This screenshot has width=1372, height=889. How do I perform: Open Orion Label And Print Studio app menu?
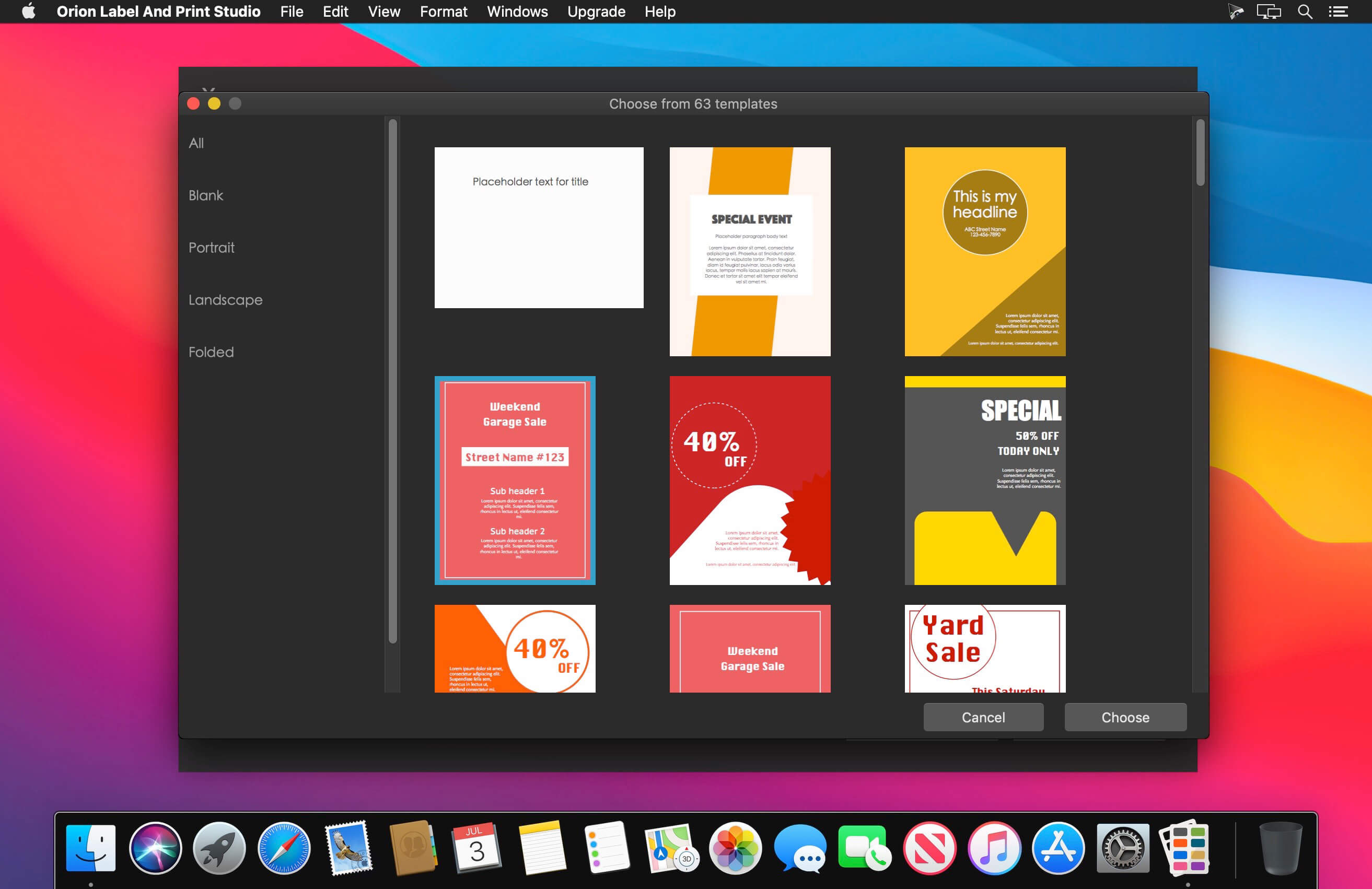(x=158, y=11)
